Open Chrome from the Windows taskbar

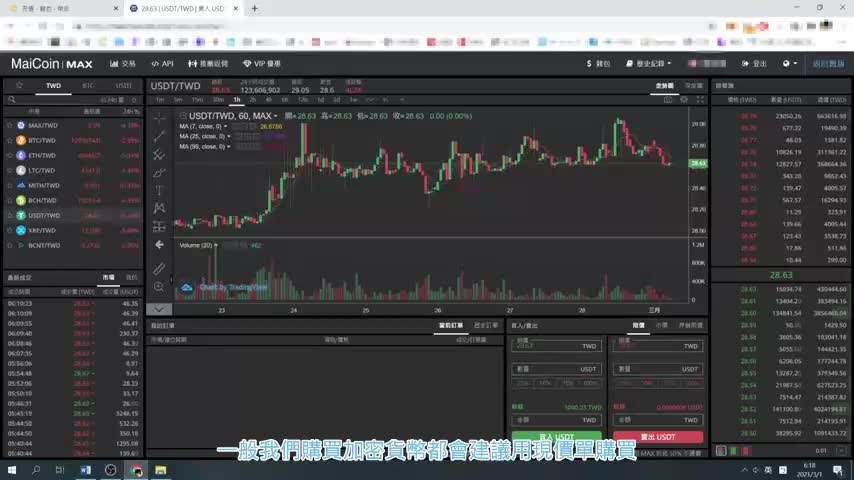tap(136, 470)
